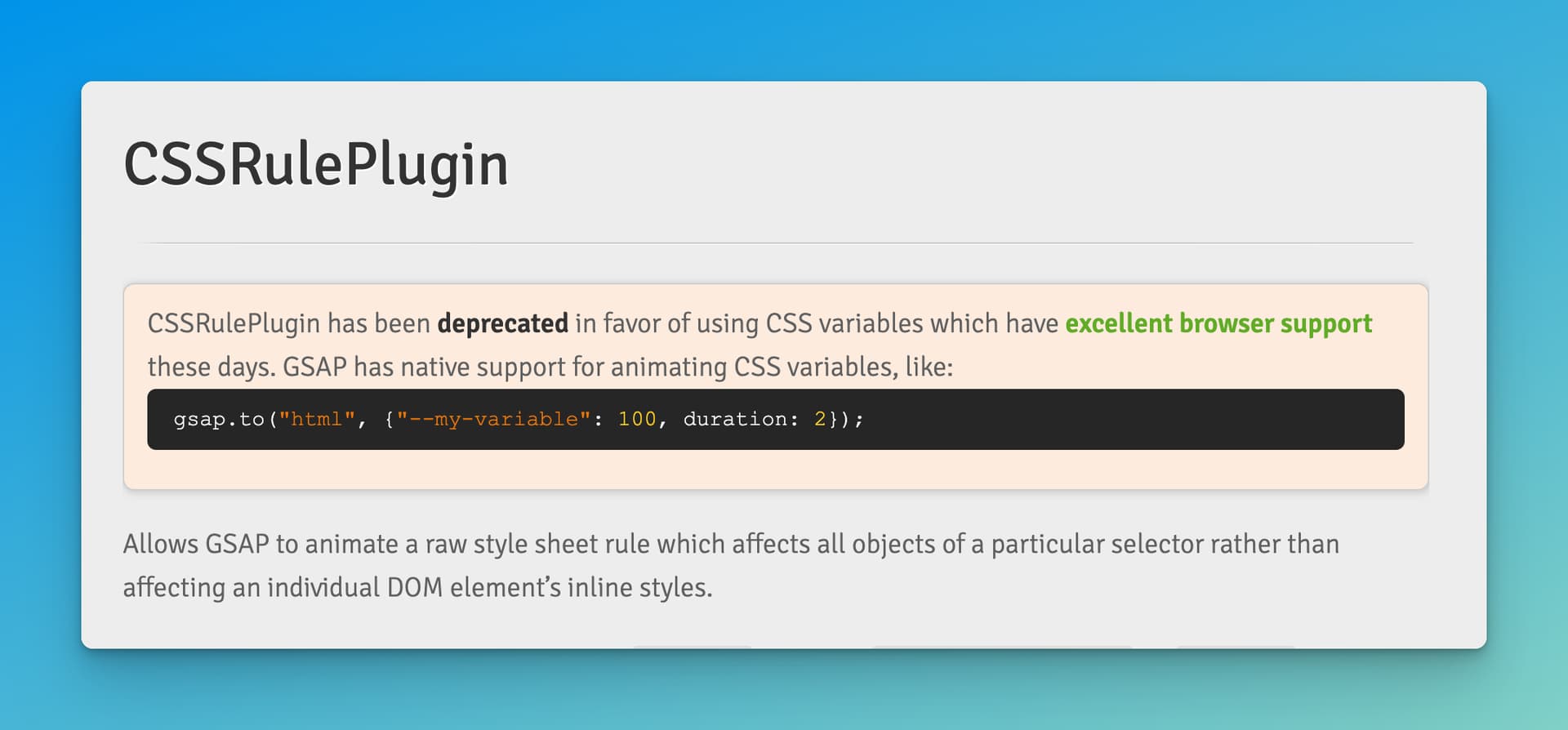Screen dimensions: 1568x730
Task: Select the "--my-variable" string in code
Action: coord(493,419)
